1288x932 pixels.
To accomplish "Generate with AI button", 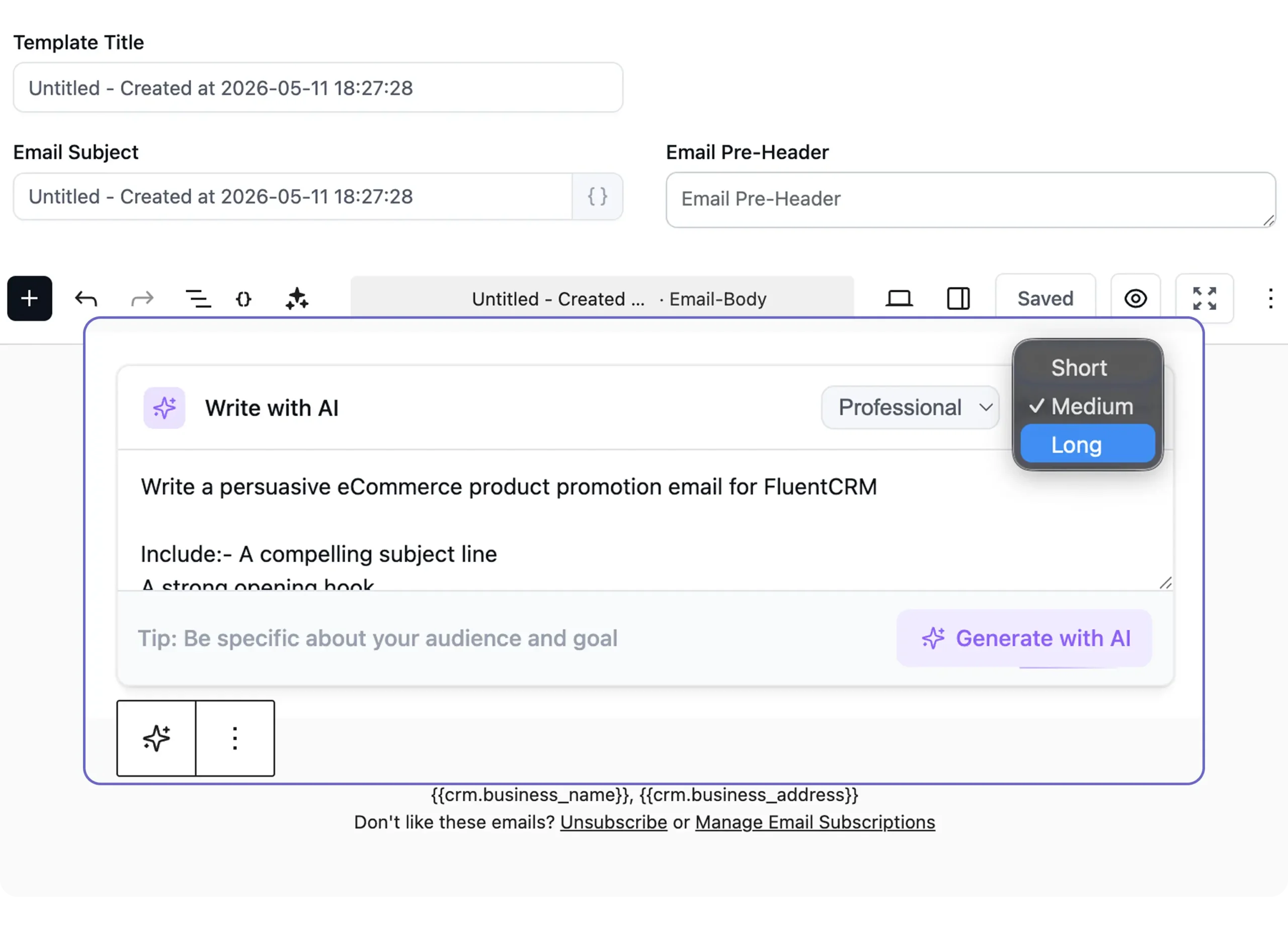I will [x=1024, y=639].
